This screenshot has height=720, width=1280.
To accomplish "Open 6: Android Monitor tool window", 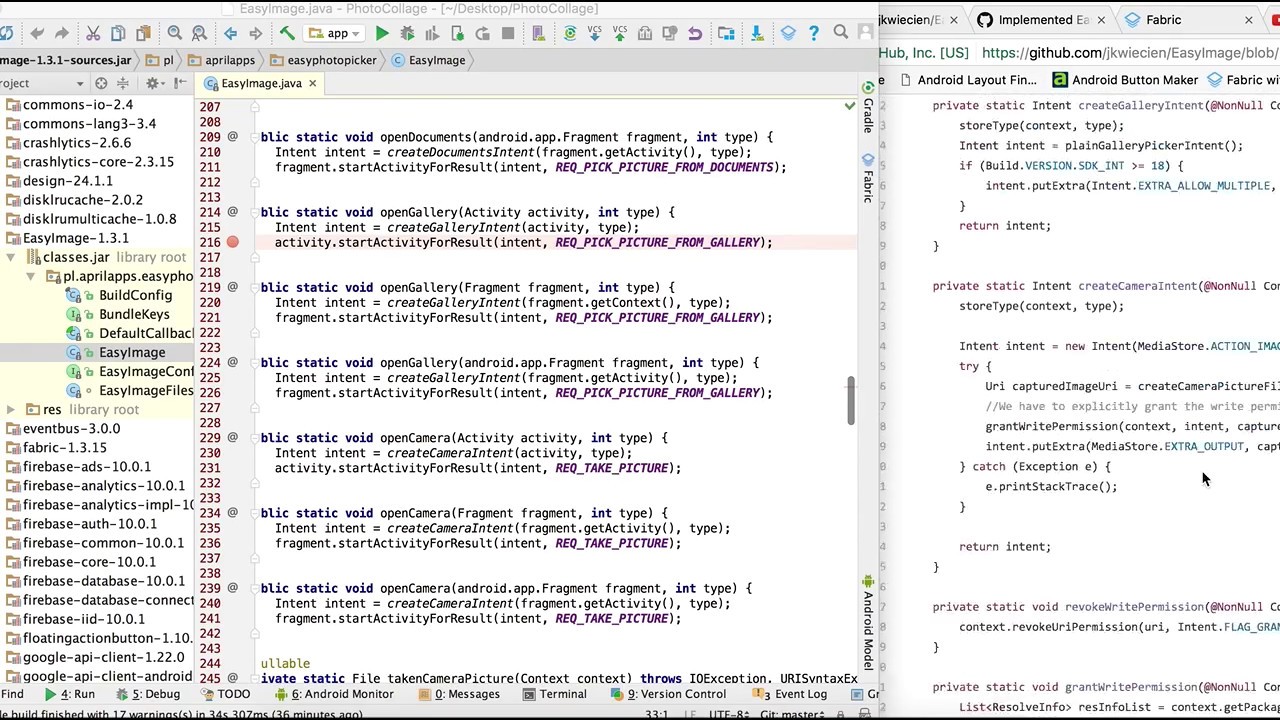I will coord(335,694).
